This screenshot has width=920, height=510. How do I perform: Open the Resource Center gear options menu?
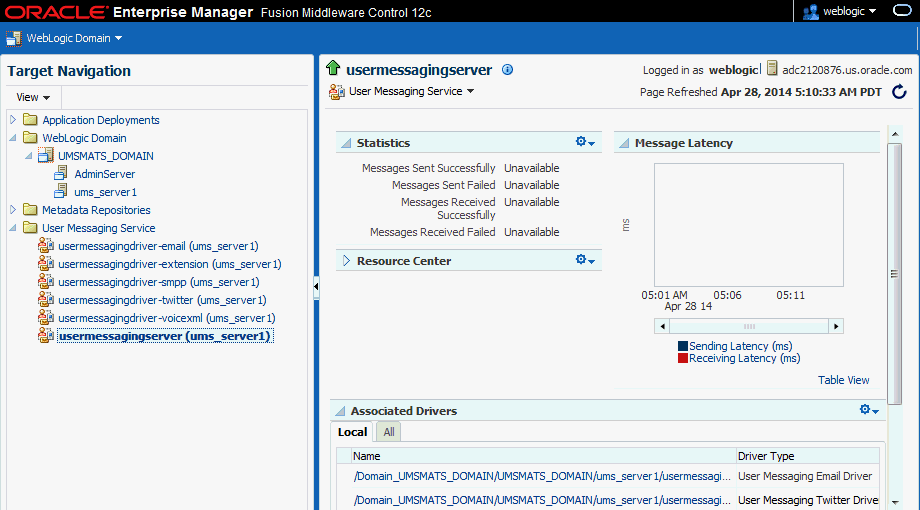click(585, 260)
